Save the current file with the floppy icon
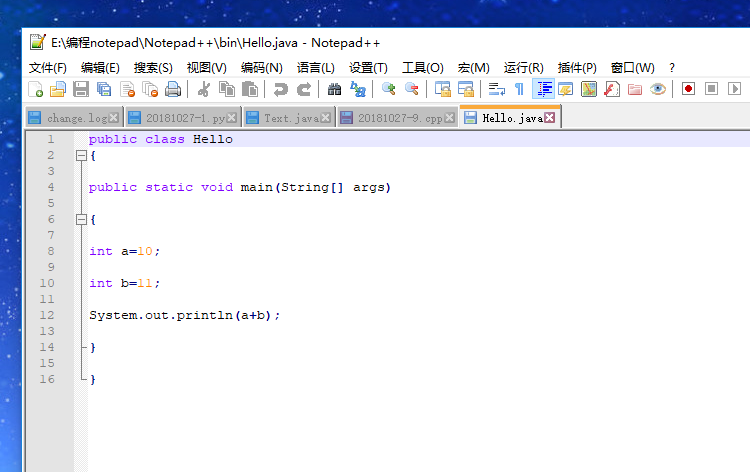 click(x=81, y=89)
